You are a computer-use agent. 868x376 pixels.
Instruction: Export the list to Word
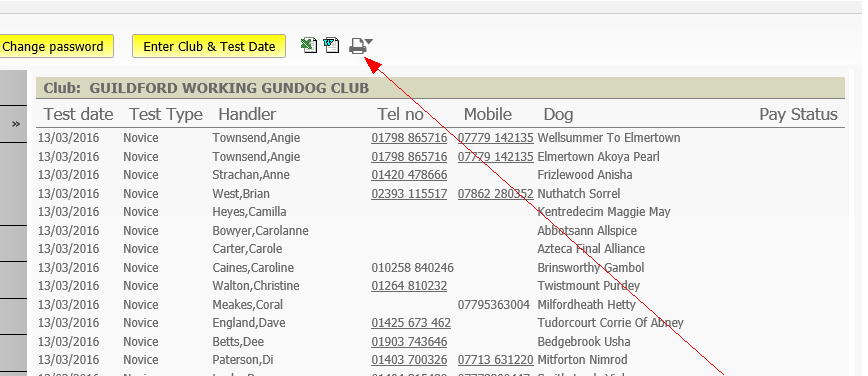(x=332, y=45)
